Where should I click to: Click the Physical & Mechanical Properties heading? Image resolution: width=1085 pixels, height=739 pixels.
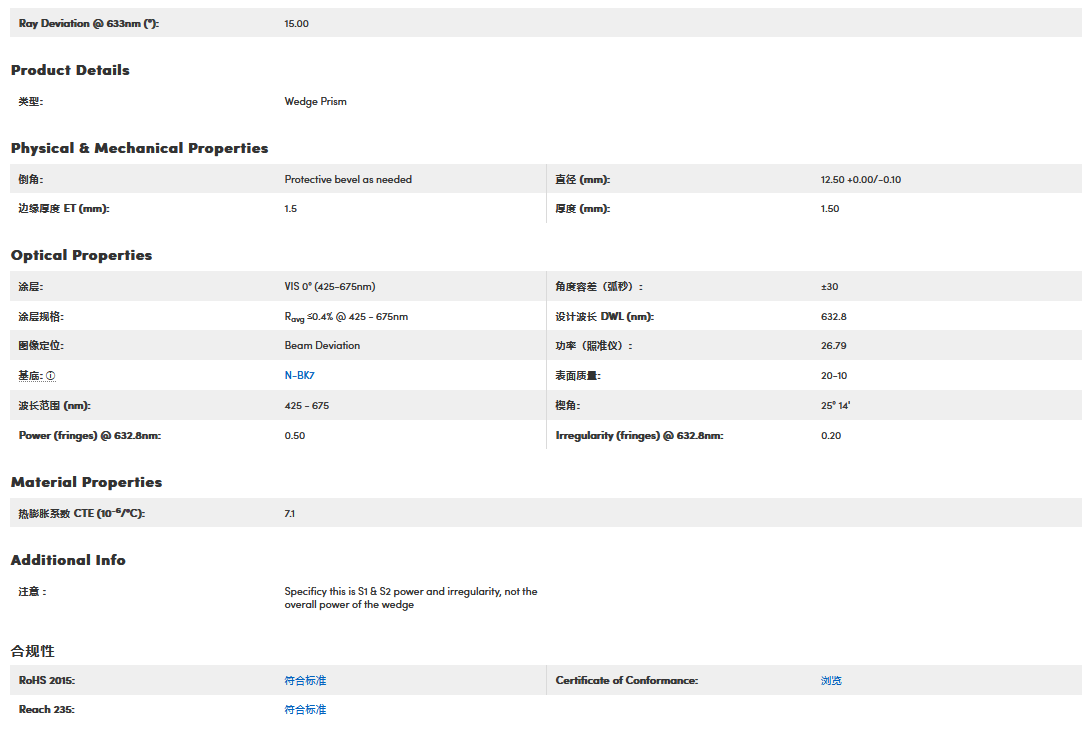(139, 148)
